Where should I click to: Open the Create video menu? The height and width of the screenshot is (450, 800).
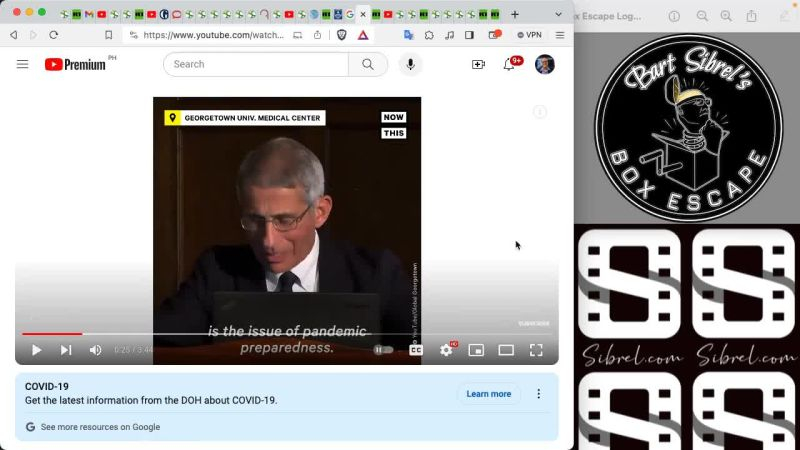coord(478,64)
